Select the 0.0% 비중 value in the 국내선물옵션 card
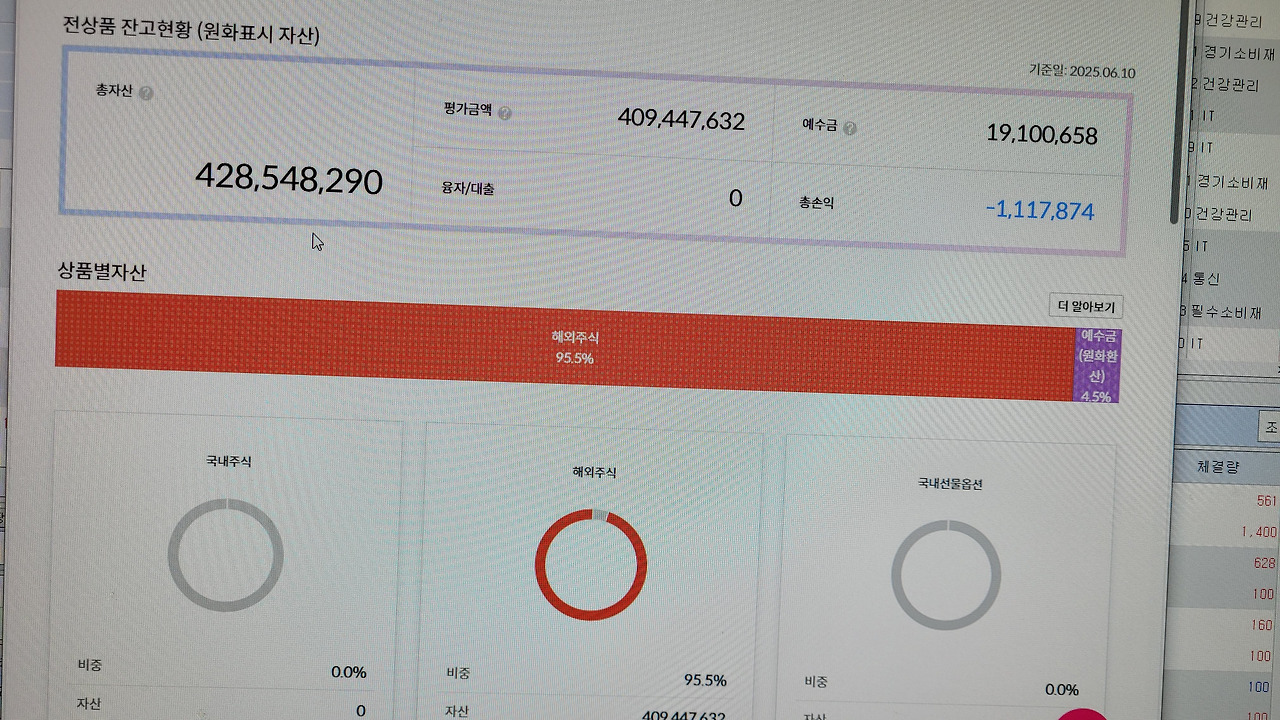 click(x=1062, y=689)
